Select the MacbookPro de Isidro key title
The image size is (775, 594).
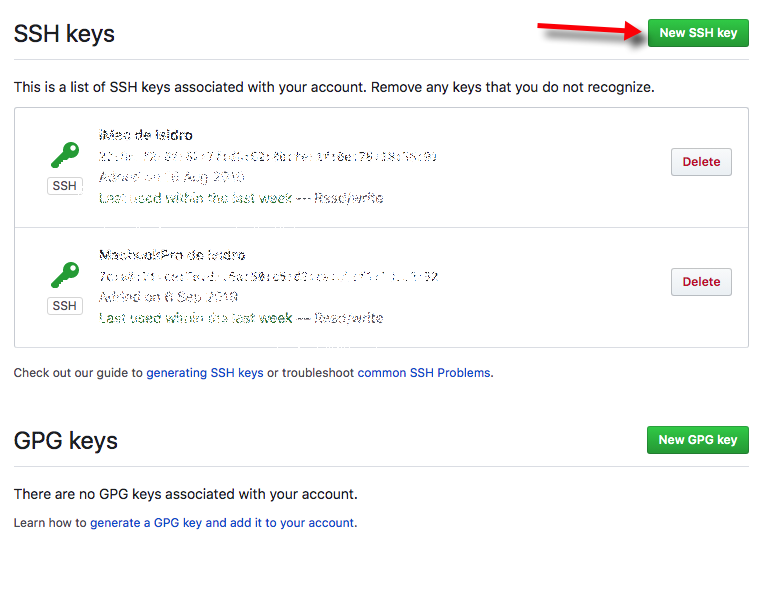point(172,255)
